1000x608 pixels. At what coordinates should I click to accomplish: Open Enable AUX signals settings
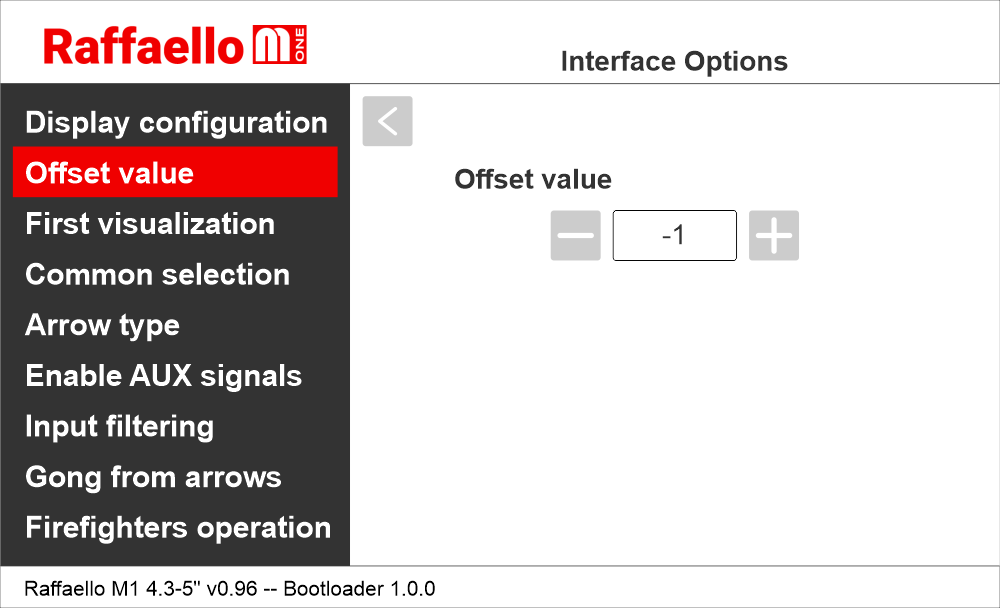coord(163,376)
